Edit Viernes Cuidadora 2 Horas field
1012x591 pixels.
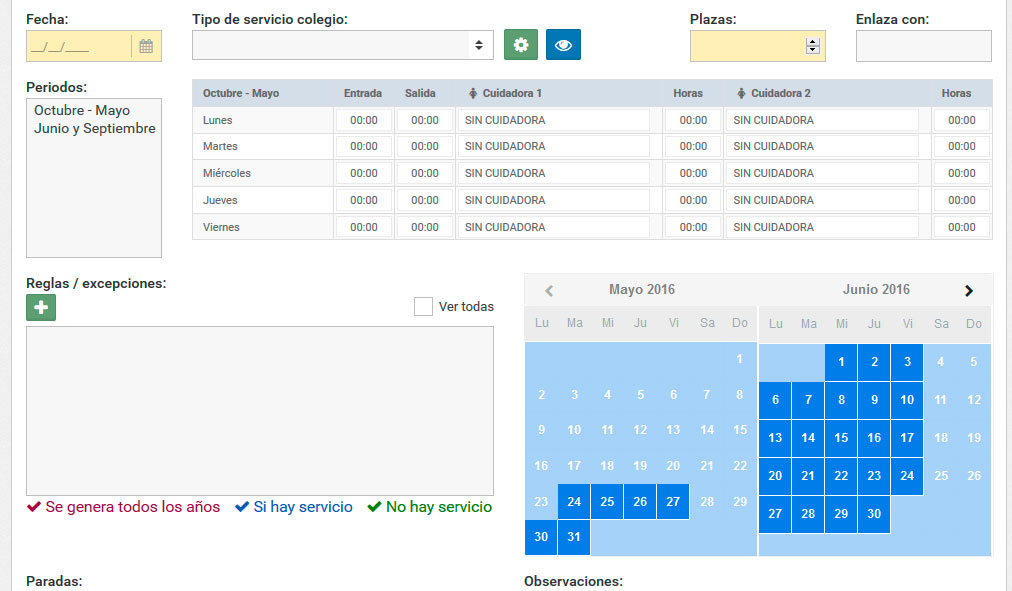(962, 227)
